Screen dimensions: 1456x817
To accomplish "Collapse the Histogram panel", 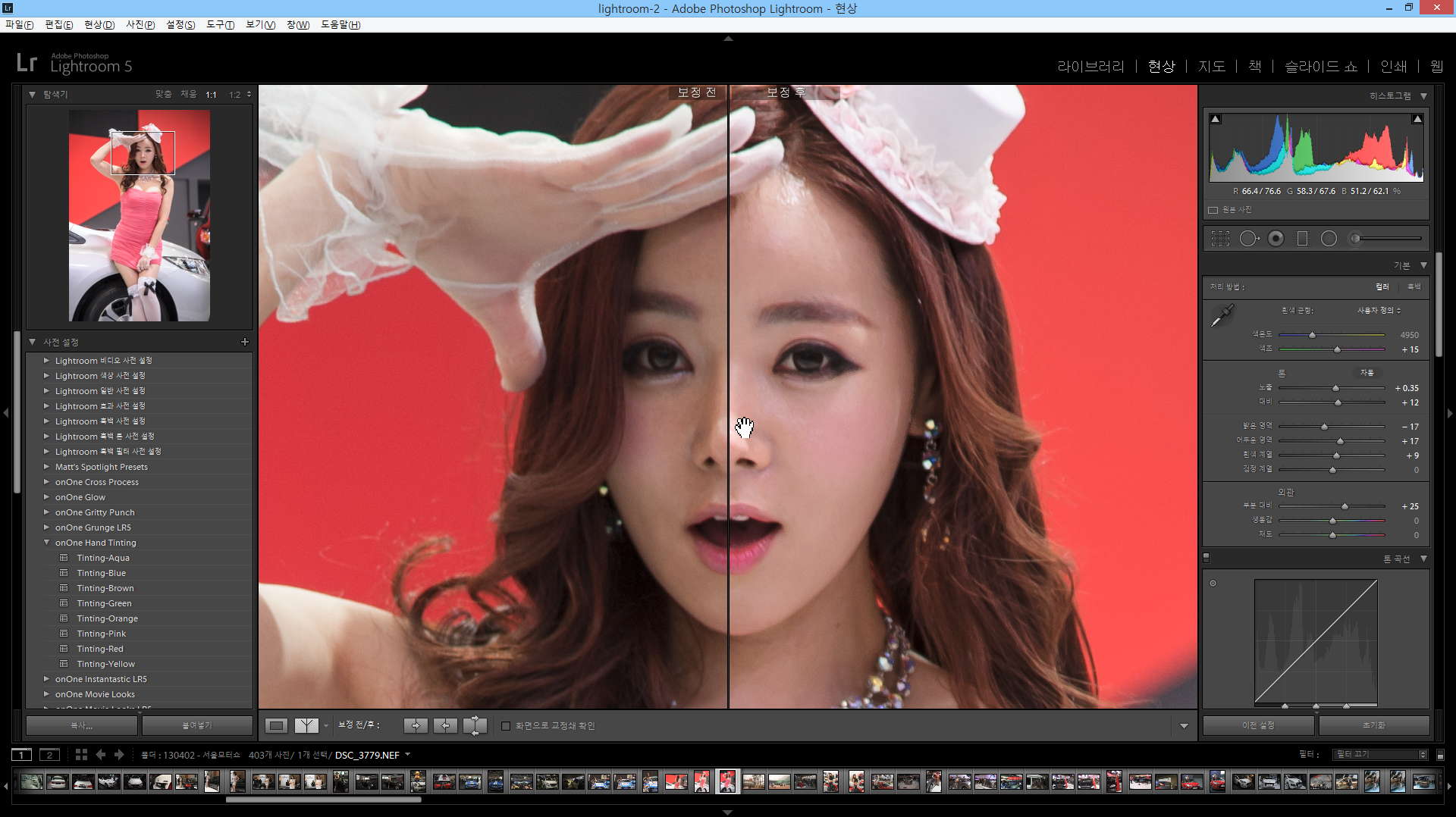I will pos(1423,96).
